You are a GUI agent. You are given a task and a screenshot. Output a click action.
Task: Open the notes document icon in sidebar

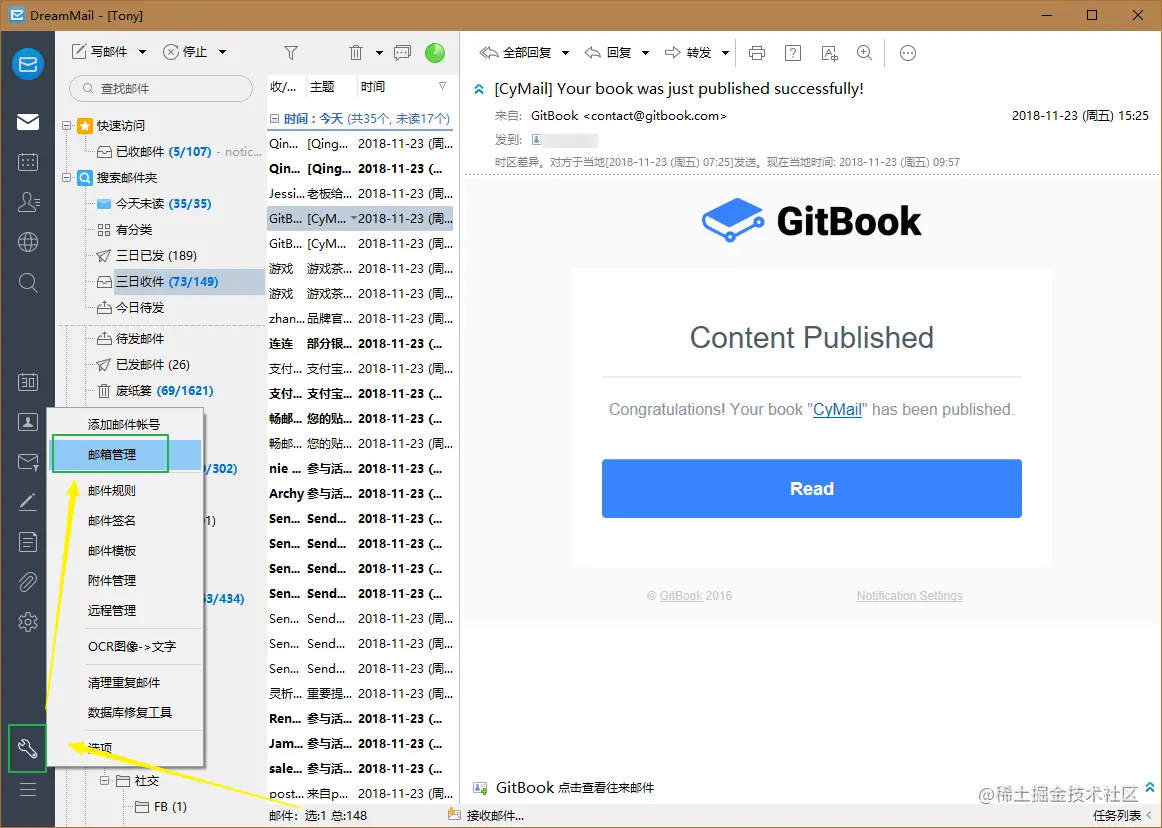point(28,542)
